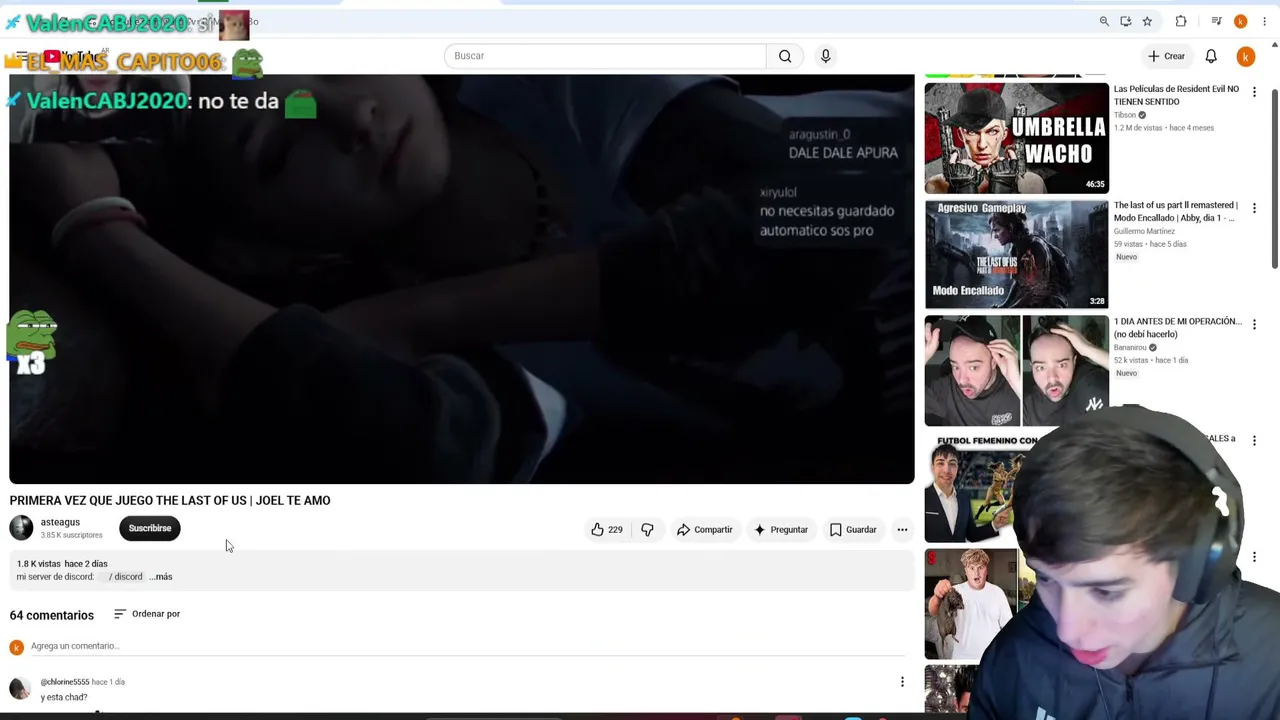Open the @chlorine5555 commenter avatar
The image size is (1280, 720).
pyautogui.click(x=20, y=688)
